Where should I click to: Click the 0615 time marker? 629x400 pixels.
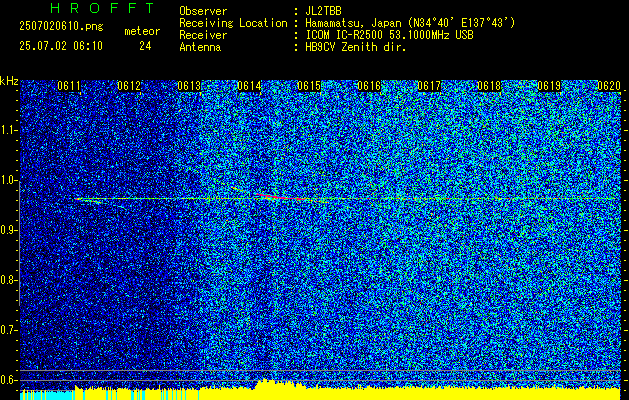click(309, 86)
